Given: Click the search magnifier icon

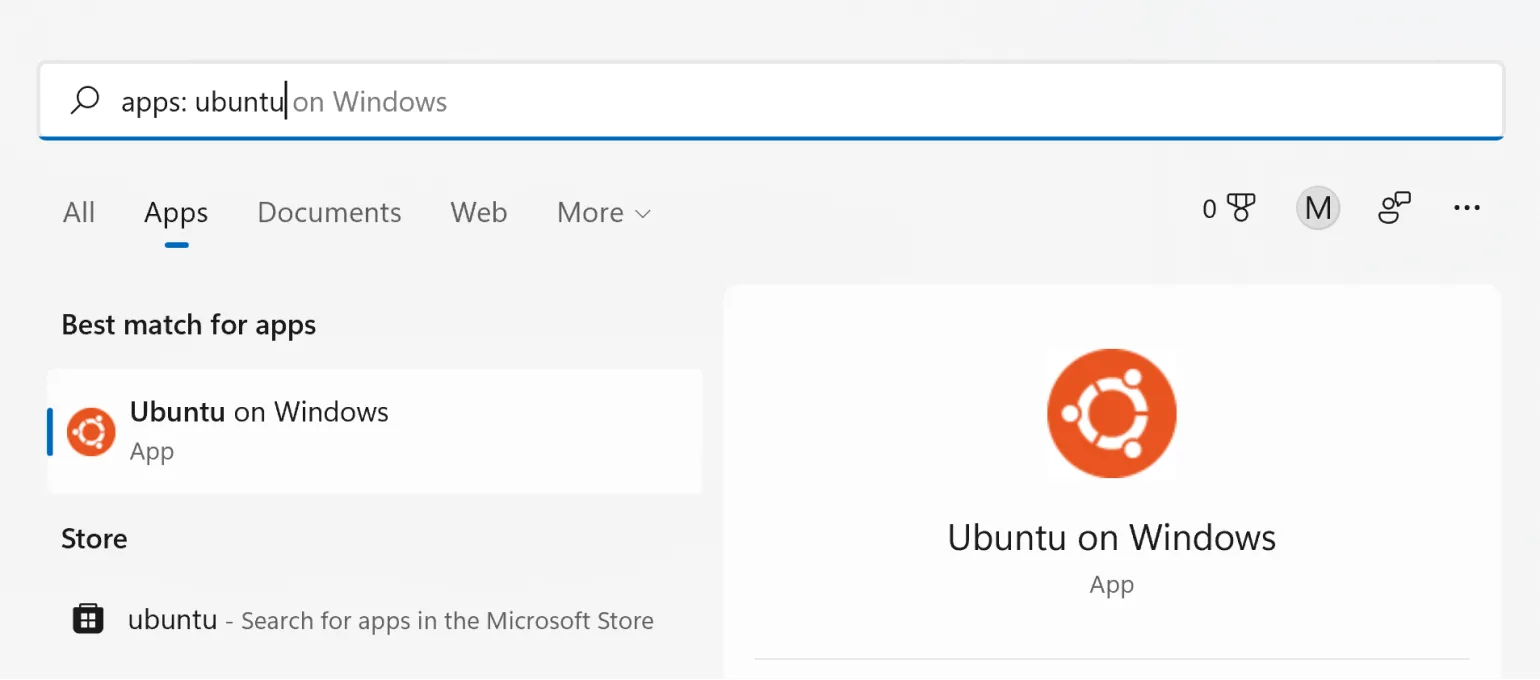Looking at the screenshot, I should click(x=85, y=100).
